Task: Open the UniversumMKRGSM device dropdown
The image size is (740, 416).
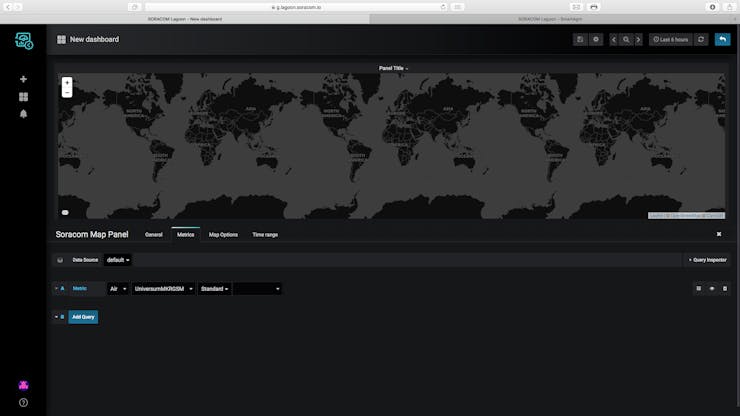Action: point(163,289)
